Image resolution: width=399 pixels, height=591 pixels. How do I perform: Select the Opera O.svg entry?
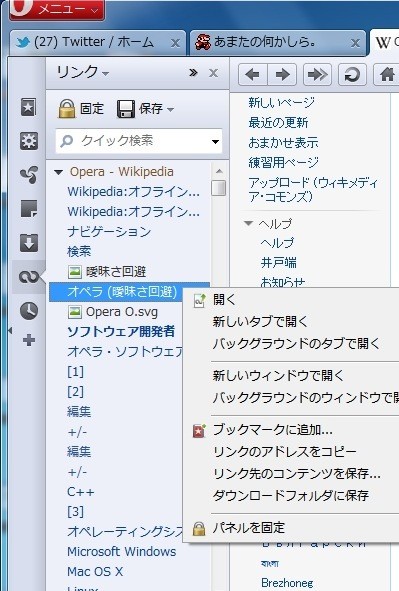[113, 312]
